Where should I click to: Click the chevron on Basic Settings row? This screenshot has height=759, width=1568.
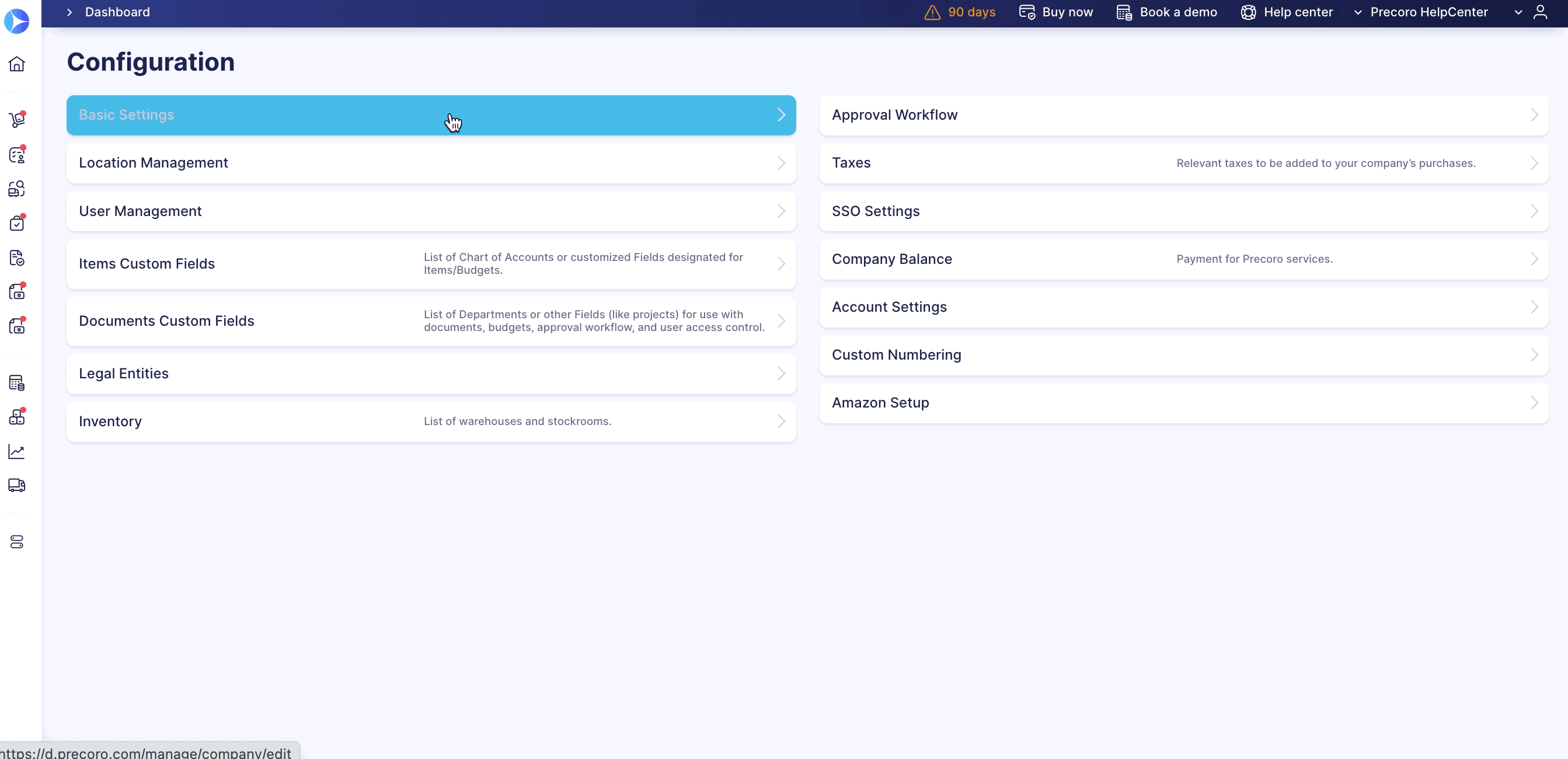click(x=781, y=115)
